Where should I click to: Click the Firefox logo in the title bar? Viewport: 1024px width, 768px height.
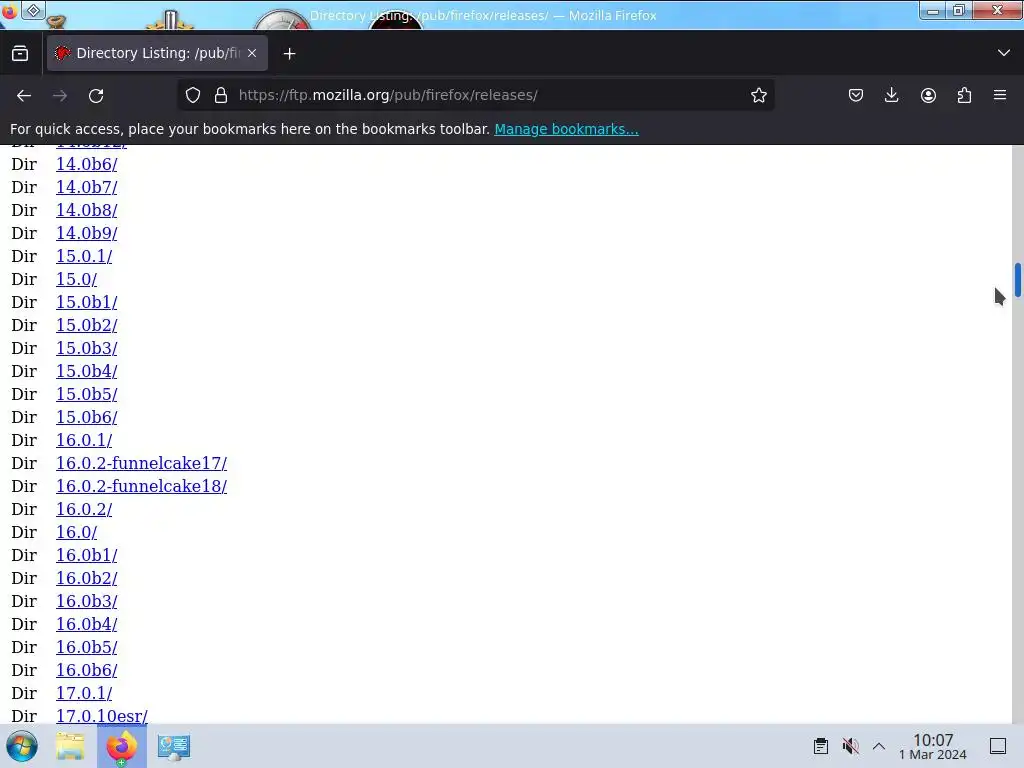pos(9,11)
